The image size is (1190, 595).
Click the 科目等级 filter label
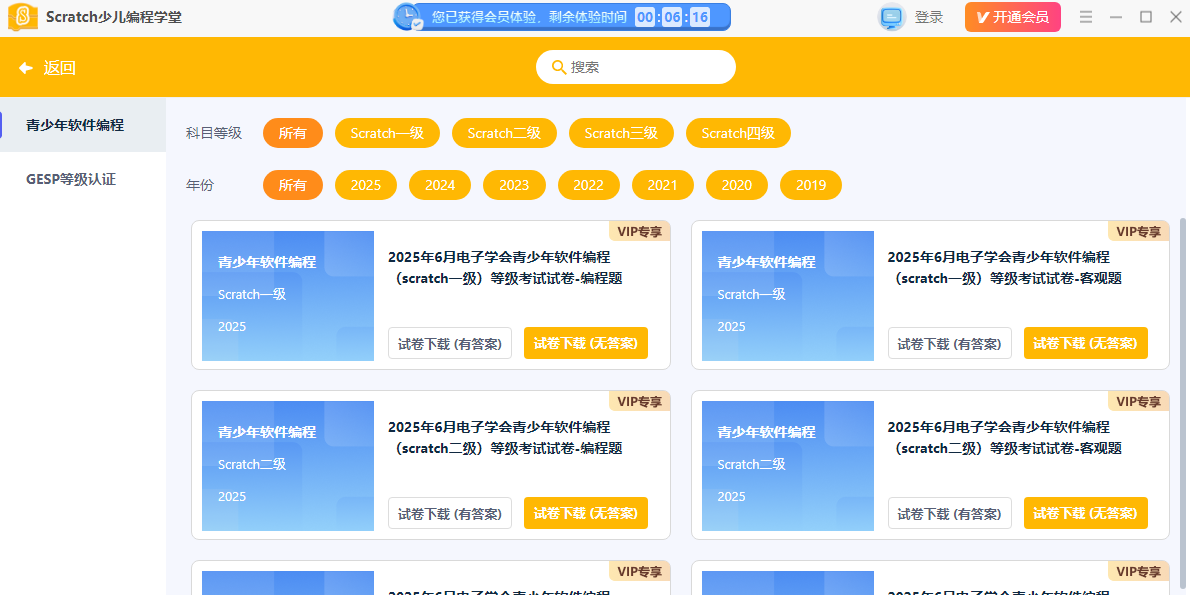(214, 134)
